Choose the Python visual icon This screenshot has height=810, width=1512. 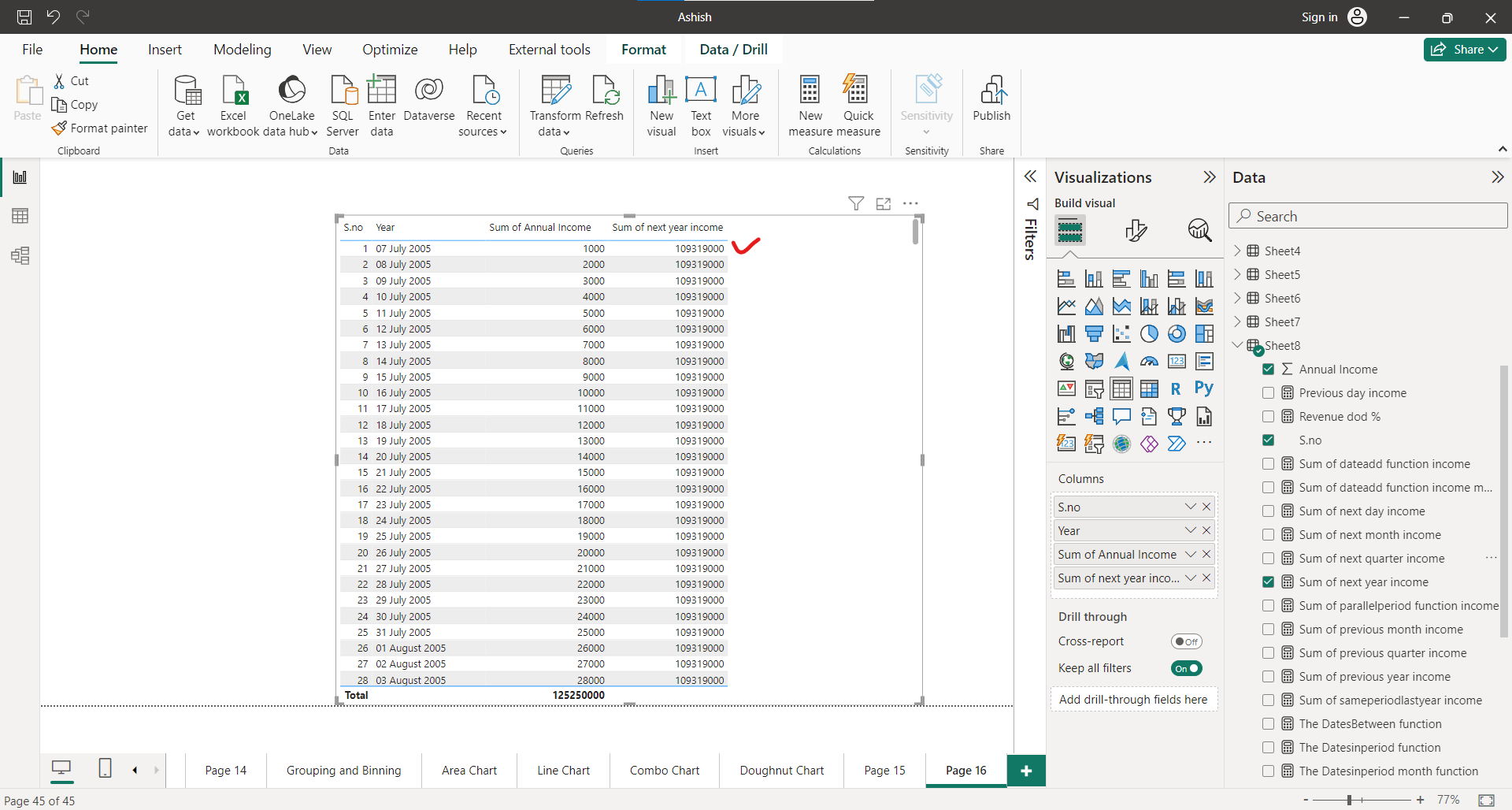[1204, 388]
